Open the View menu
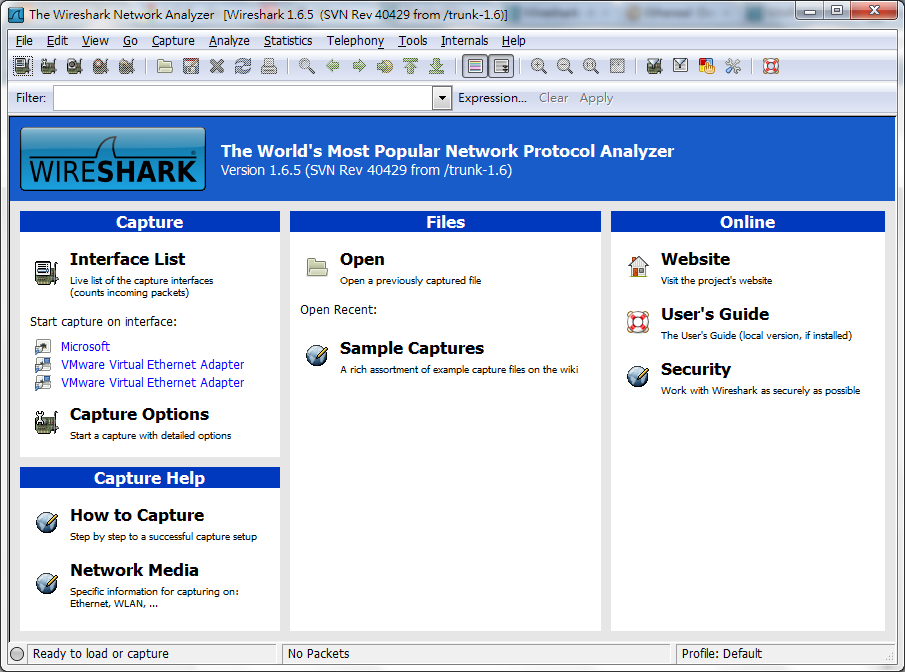Viewport: 905px width, 672px height. [95, 40]
